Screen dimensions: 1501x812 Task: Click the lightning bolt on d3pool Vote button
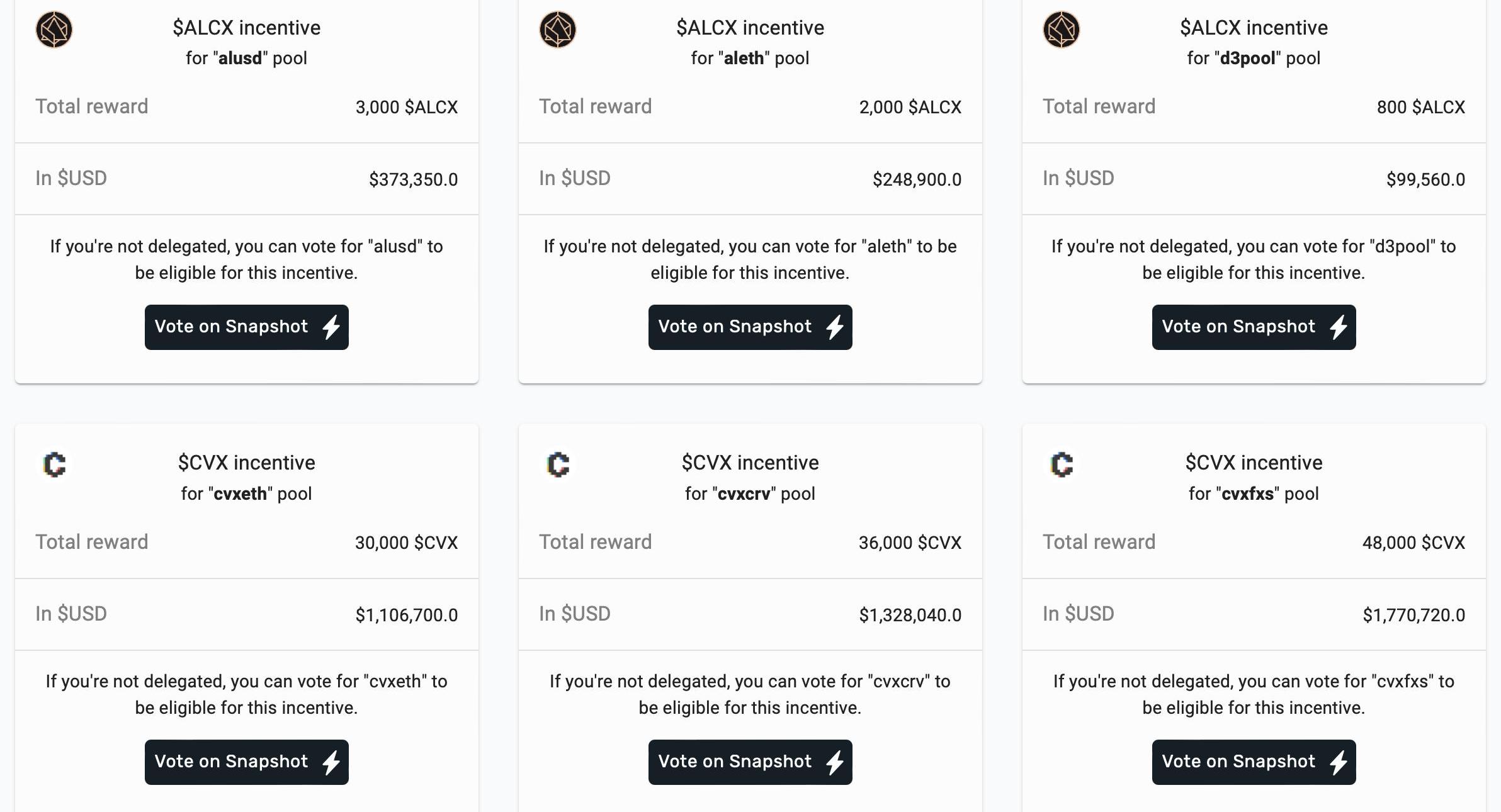point(1339,327)
